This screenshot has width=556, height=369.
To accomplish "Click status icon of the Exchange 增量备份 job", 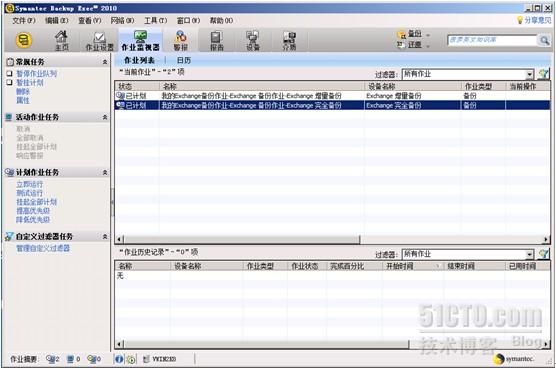I will coord(121,96).
